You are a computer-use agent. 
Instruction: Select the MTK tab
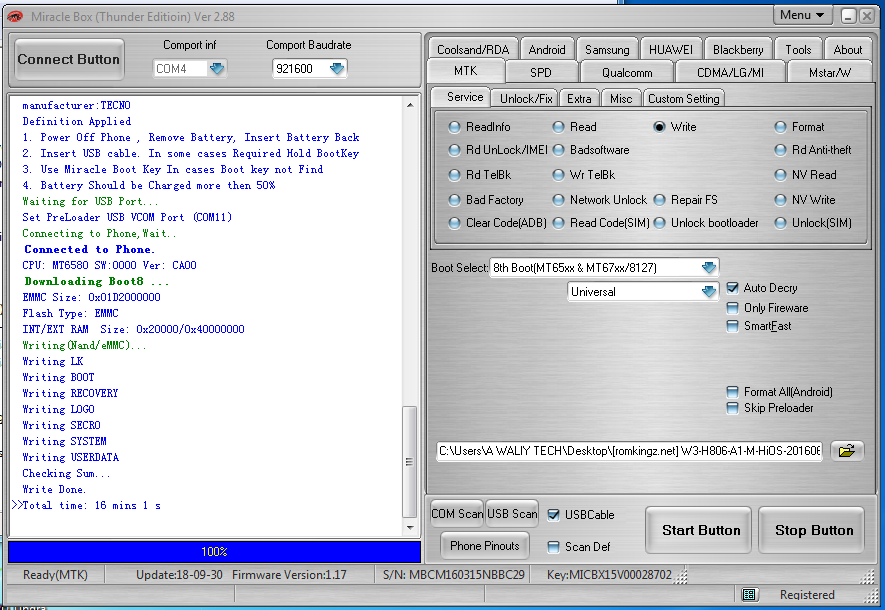click(466, 71)
